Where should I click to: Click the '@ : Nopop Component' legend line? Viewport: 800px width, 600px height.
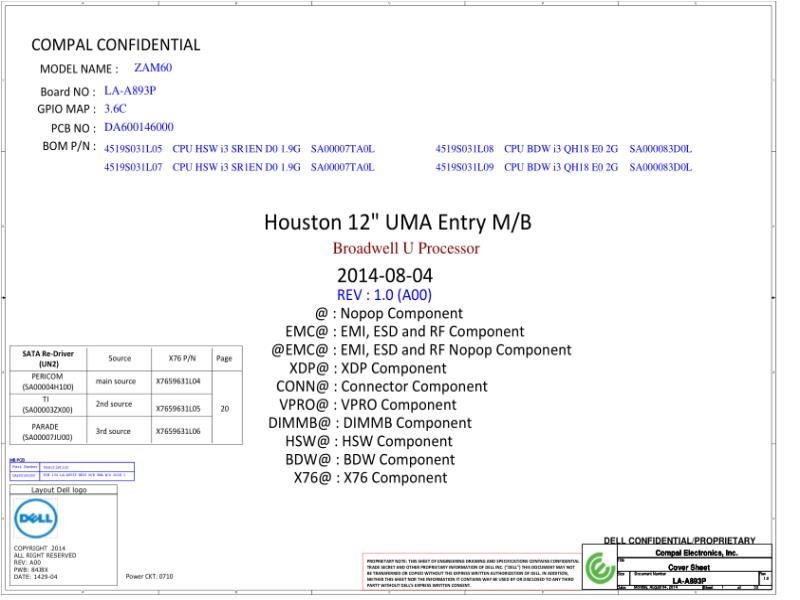[389, 313]
